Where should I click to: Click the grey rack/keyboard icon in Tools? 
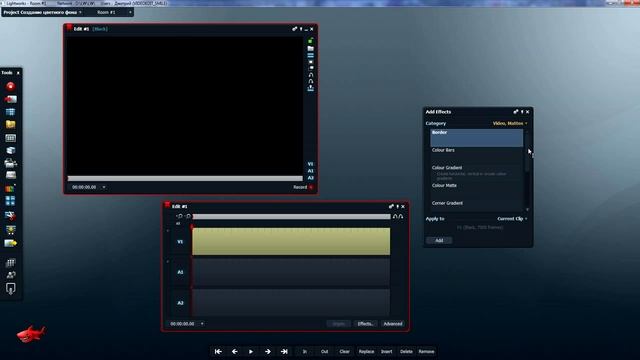pos(11,138)
